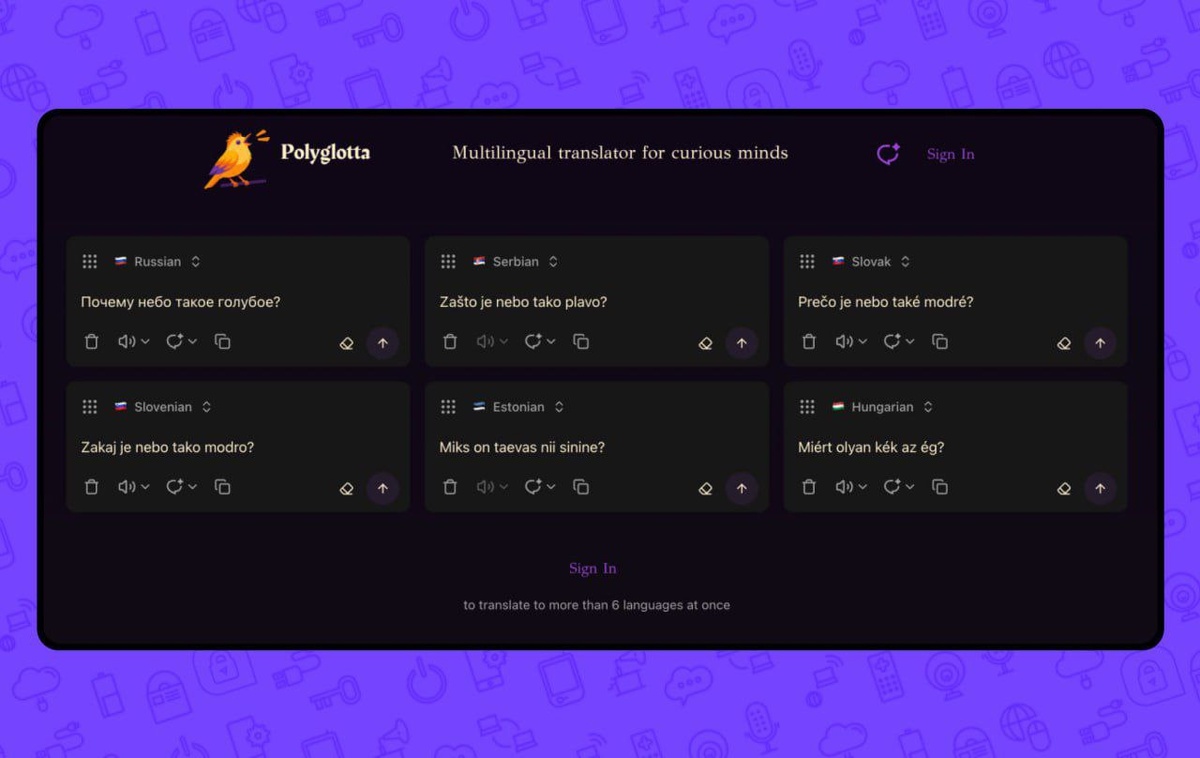Click Sign In in the header

coord(950,154)
